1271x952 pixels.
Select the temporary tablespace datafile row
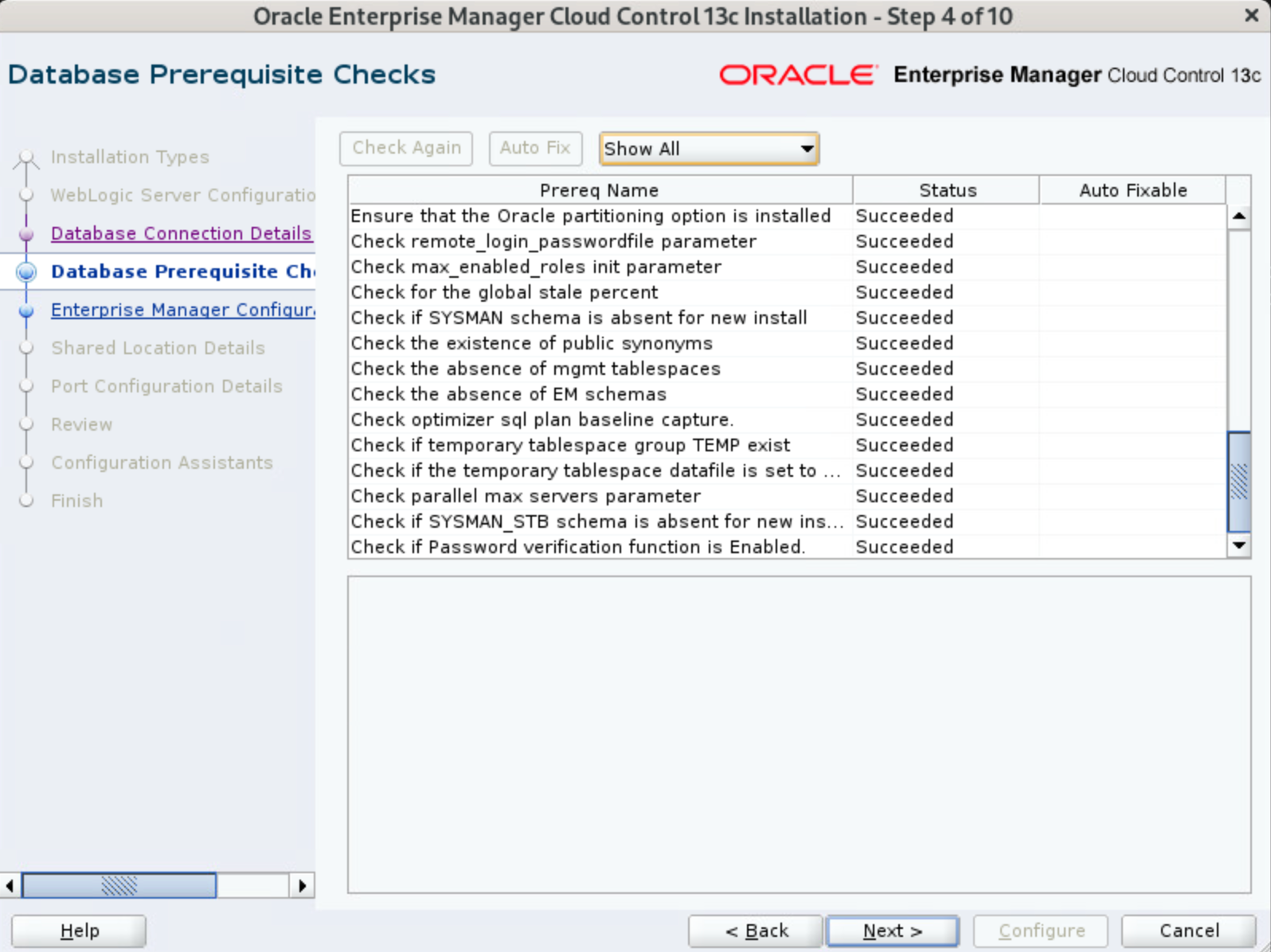[787, 470]
